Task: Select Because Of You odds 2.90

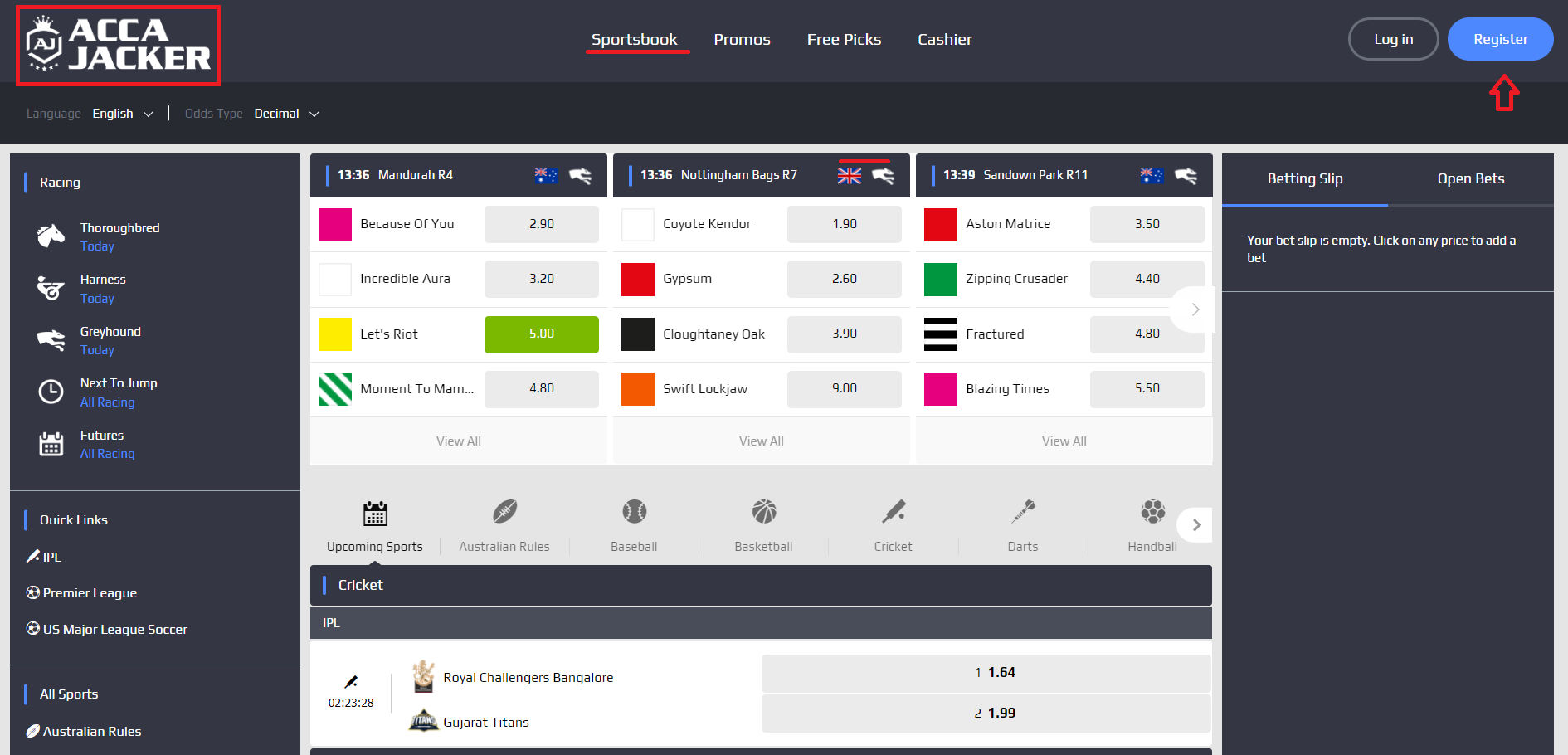Action: pyautogui.click(x=542, y=224)
